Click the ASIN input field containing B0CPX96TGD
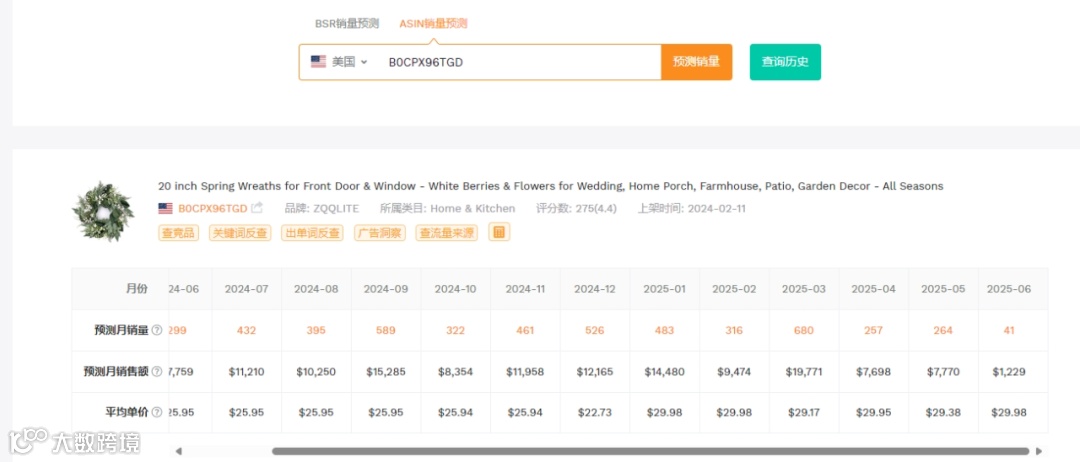Viewport: 1080px width, 462px height. click(520, 62)
